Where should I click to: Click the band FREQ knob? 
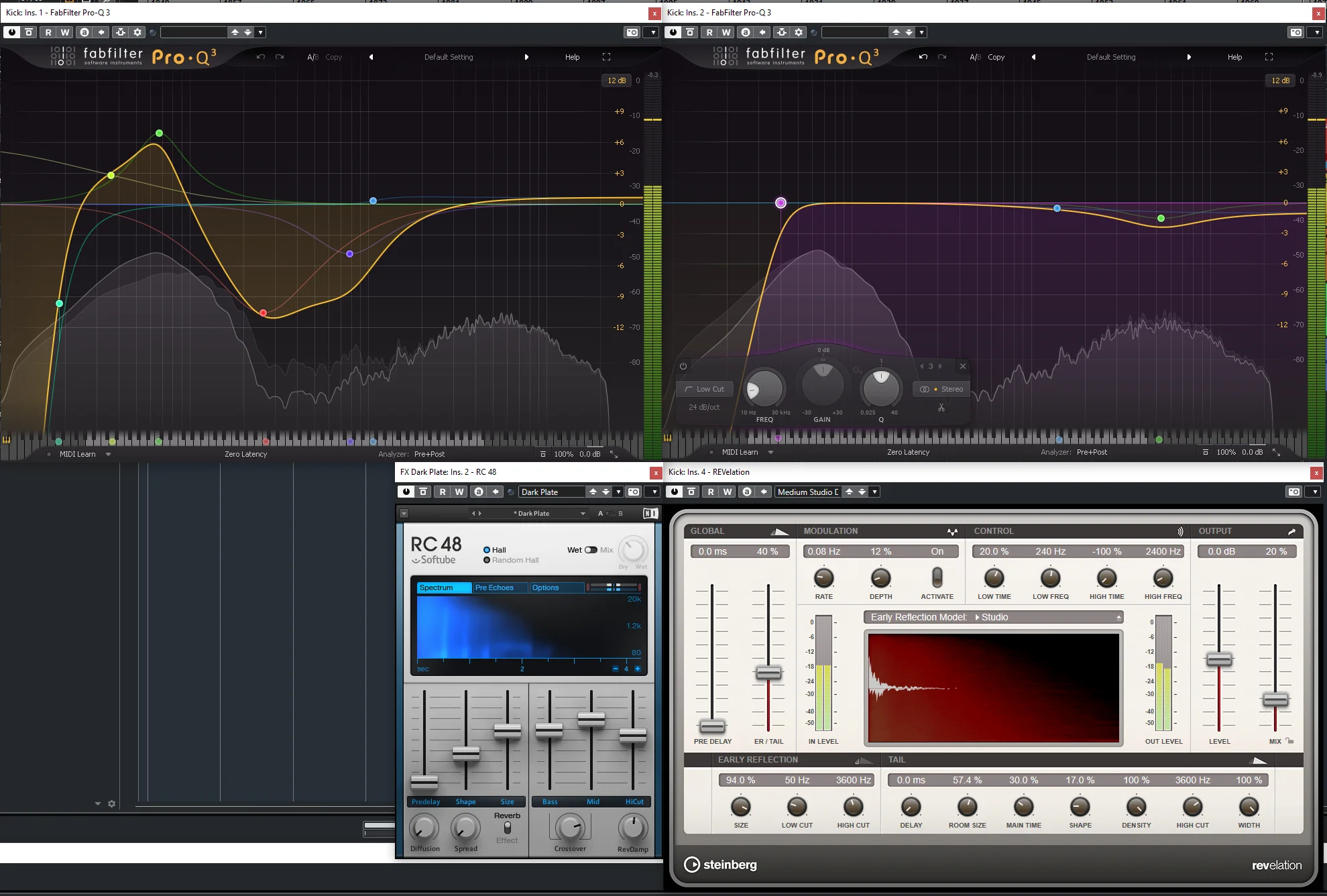764,388
